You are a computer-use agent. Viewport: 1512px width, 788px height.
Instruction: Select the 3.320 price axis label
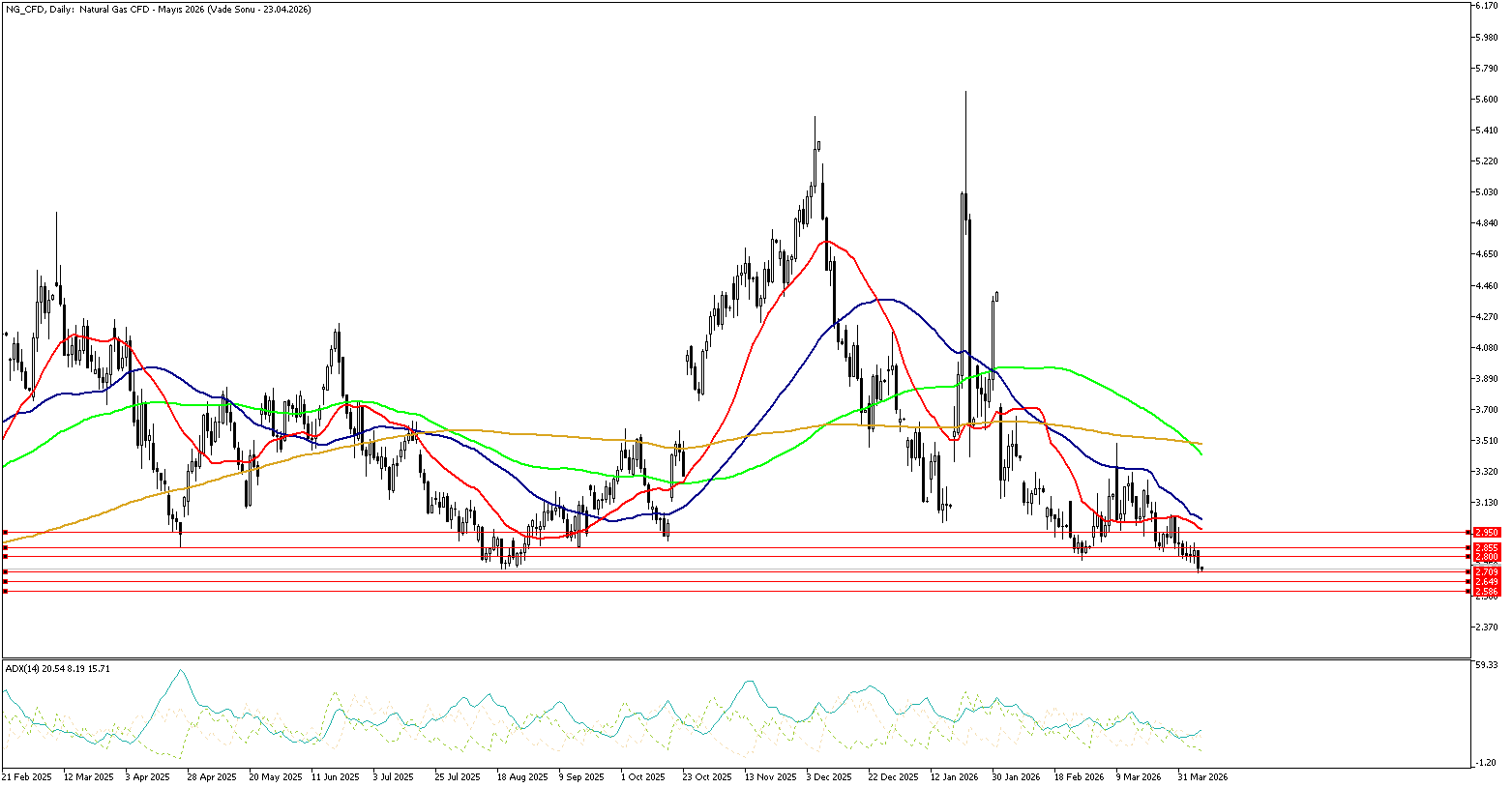pos(1487,471)
